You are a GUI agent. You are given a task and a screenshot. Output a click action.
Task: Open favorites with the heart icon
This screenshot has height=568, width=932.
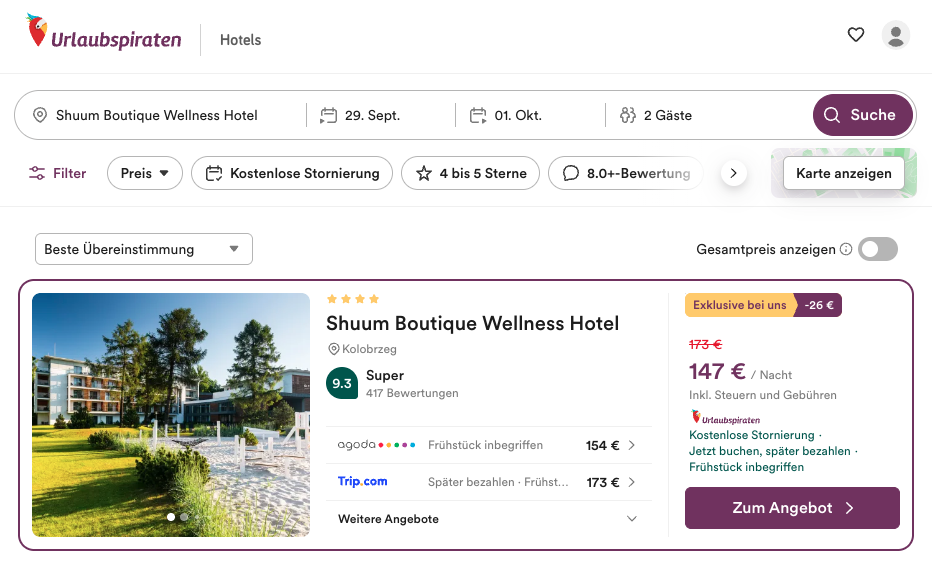[x=855, y=35]
